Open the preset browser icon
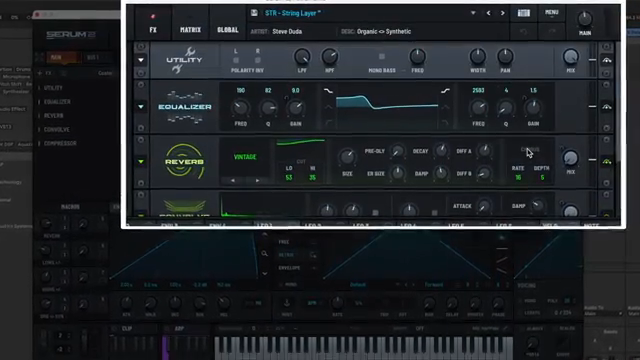Screen dimensions: 640x360 pyautogui.click(x=524, y=13)
